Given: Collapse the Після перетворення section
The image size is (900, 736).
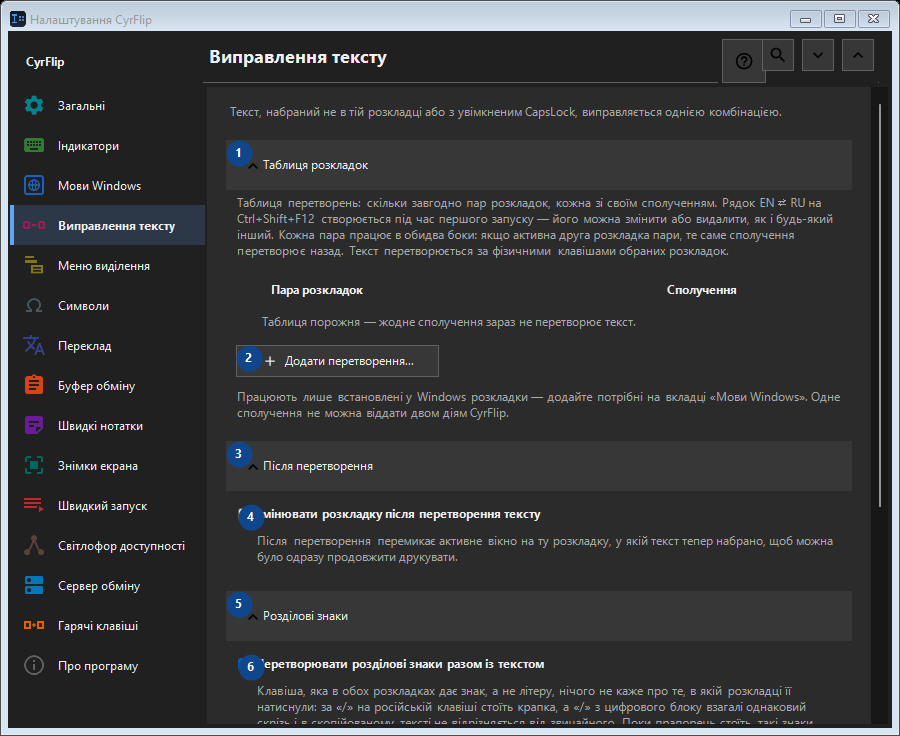Looking at the screenshot, I should 539,466.
